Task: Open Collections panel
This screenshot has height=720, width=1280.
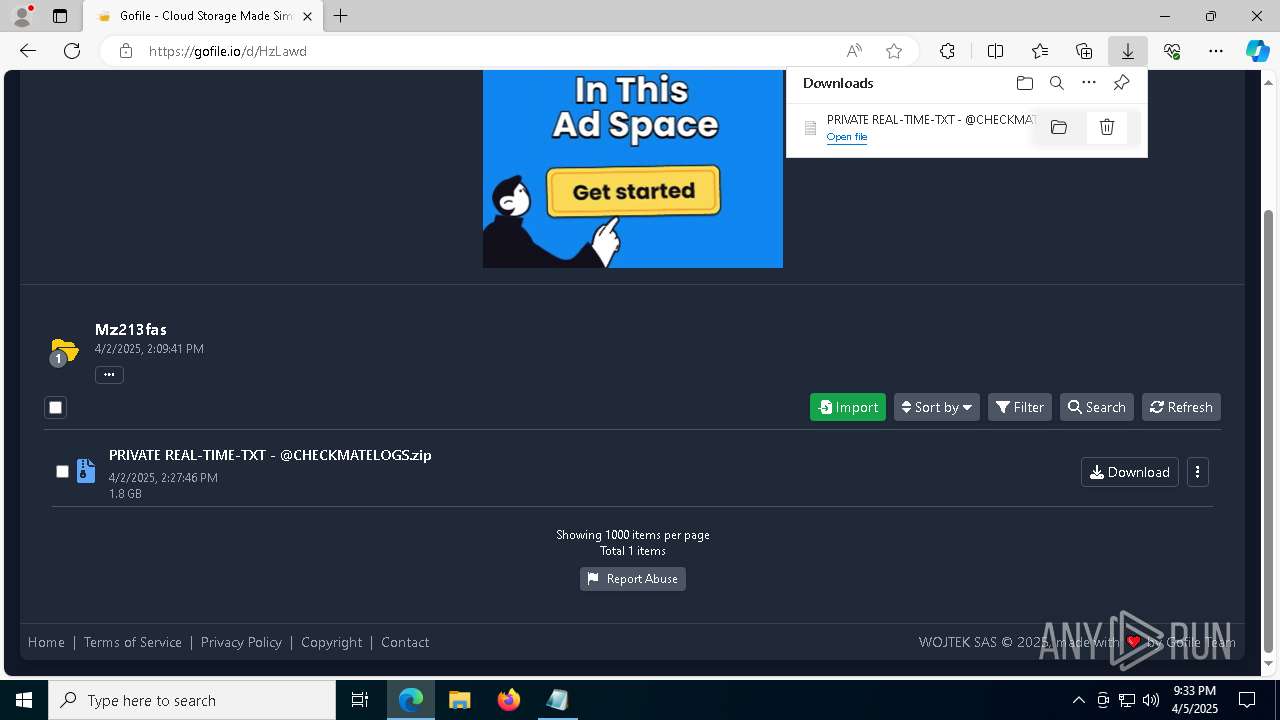Action: (x=1084, y=51)
